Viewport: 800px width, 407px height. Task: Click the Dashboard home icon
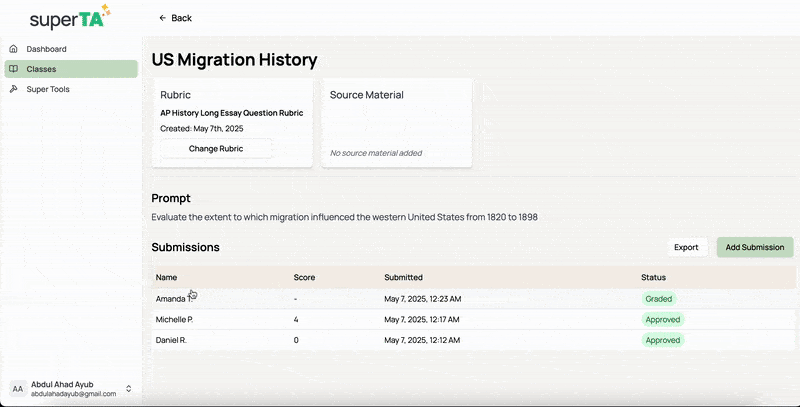pos(13,49)
